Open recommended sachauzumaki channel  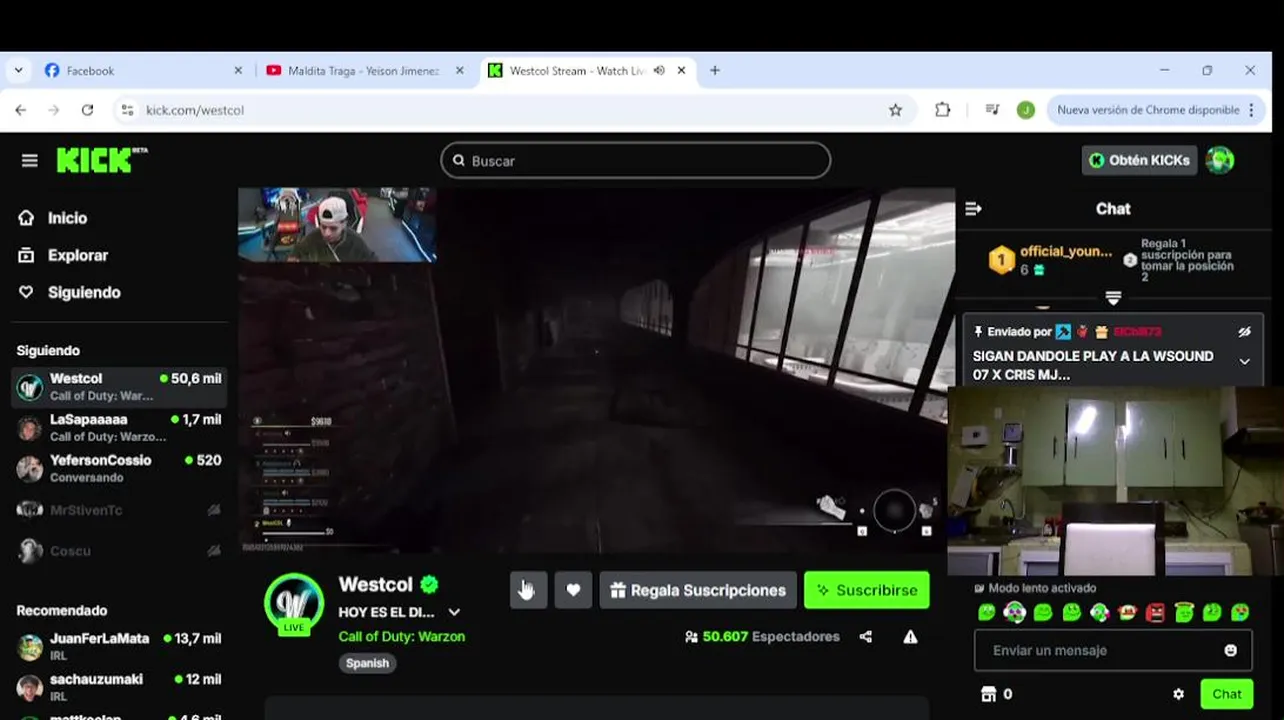pos(119,687)
